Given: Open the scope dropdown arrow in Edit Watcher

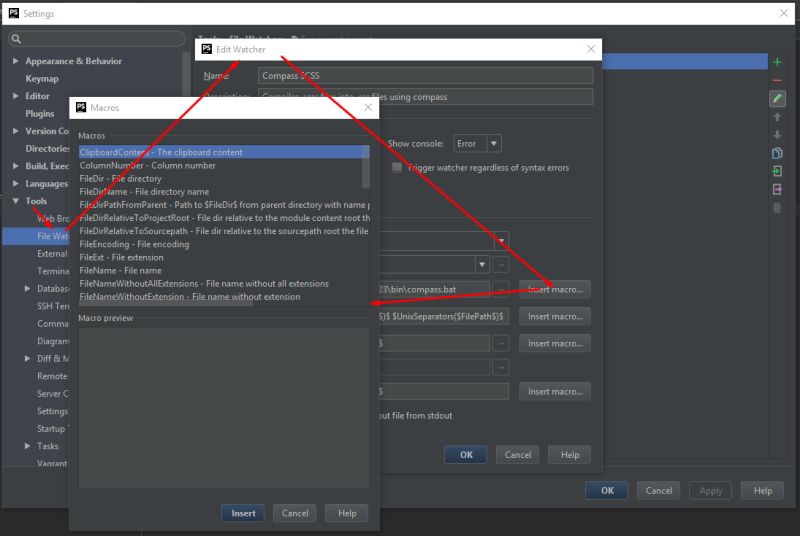Looking at the screenshot, I should point(482,265).
